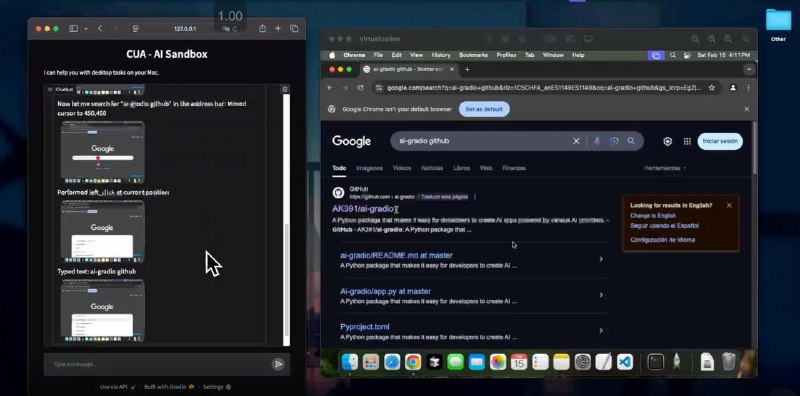800x396 pixels.
Task: Open the Safari sidebar dropdown arrow
Action: [x=86, y=29]
